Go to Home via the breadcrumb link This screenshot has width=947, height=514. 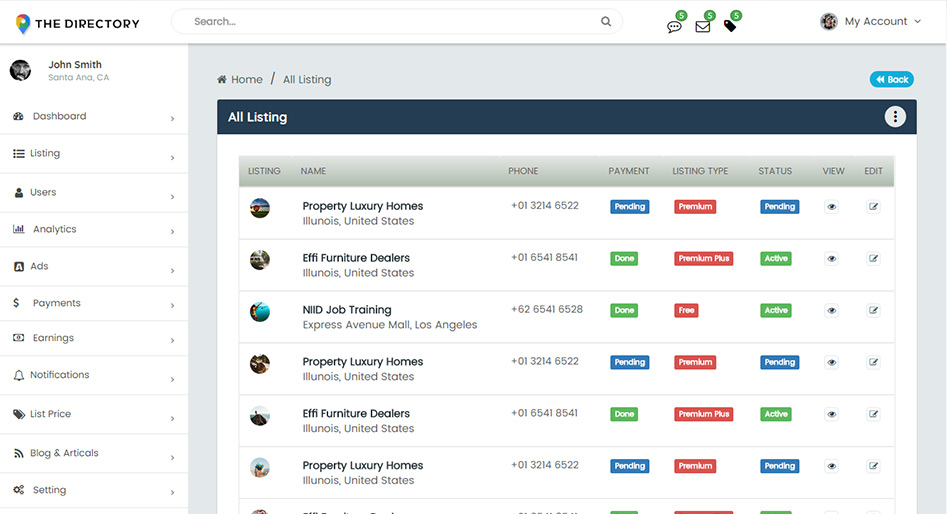246,80
